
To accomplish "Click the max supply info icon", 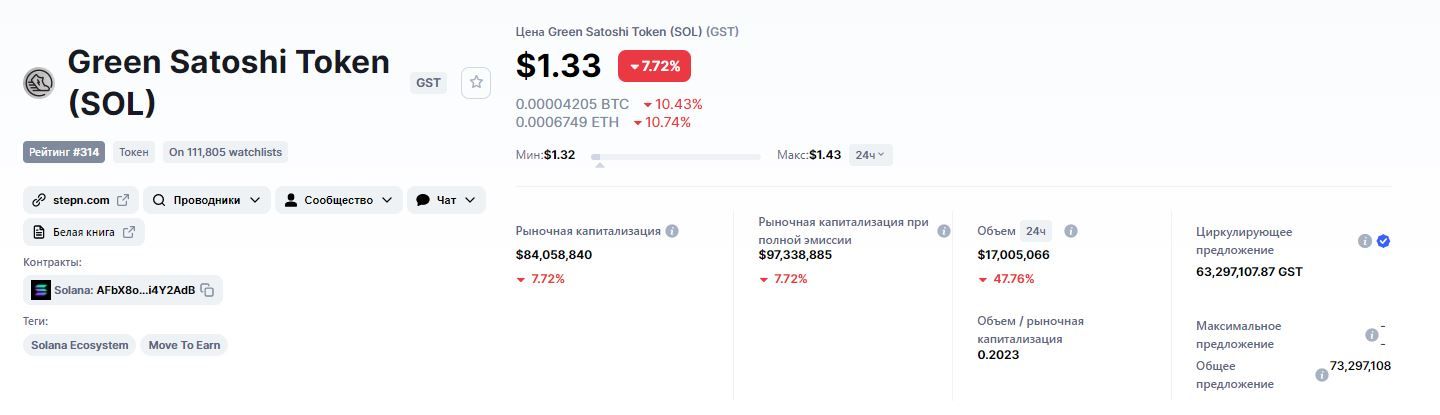I will (x=1371, y=335).
